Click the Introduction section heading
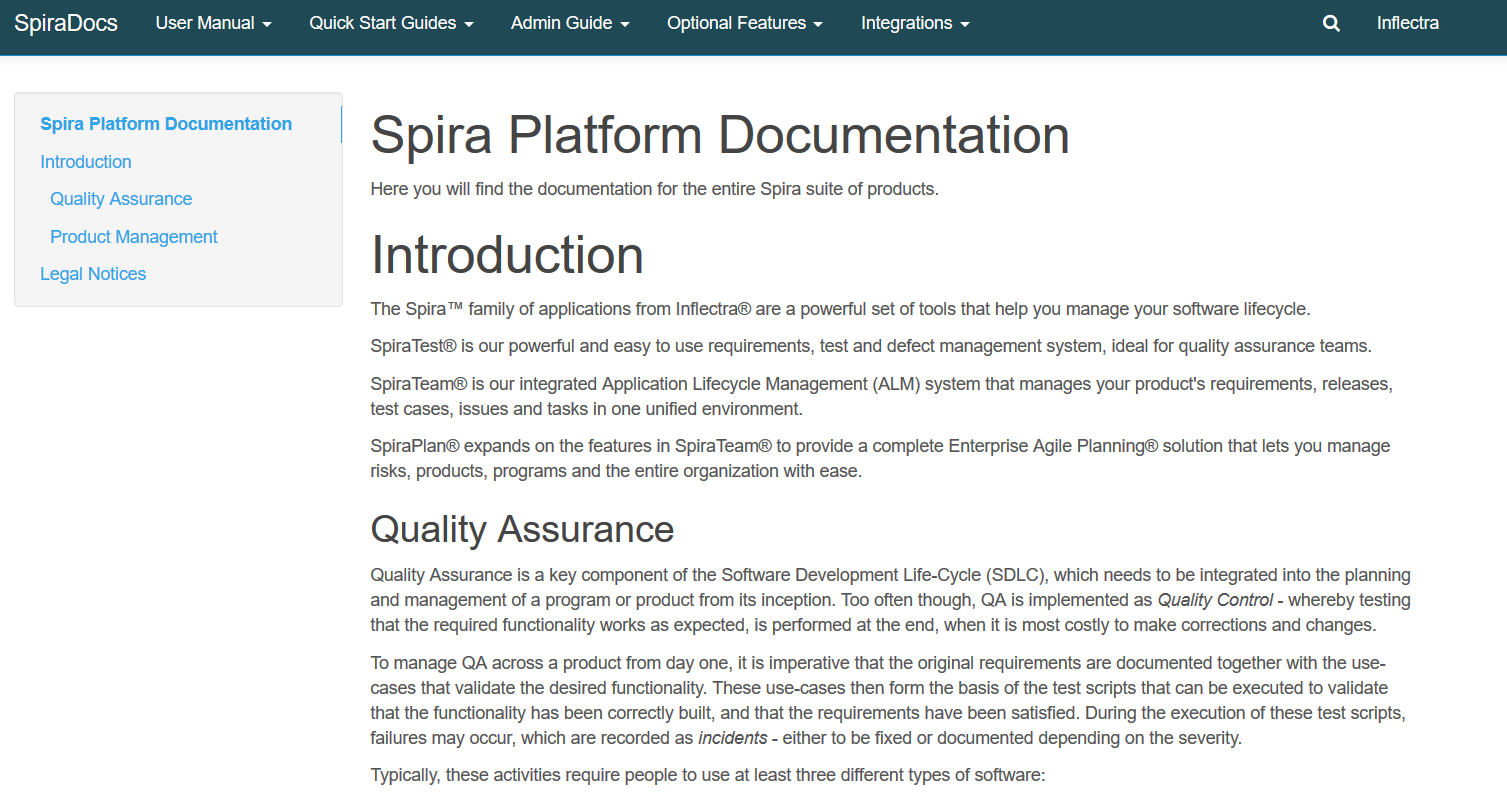 [506, 255]
